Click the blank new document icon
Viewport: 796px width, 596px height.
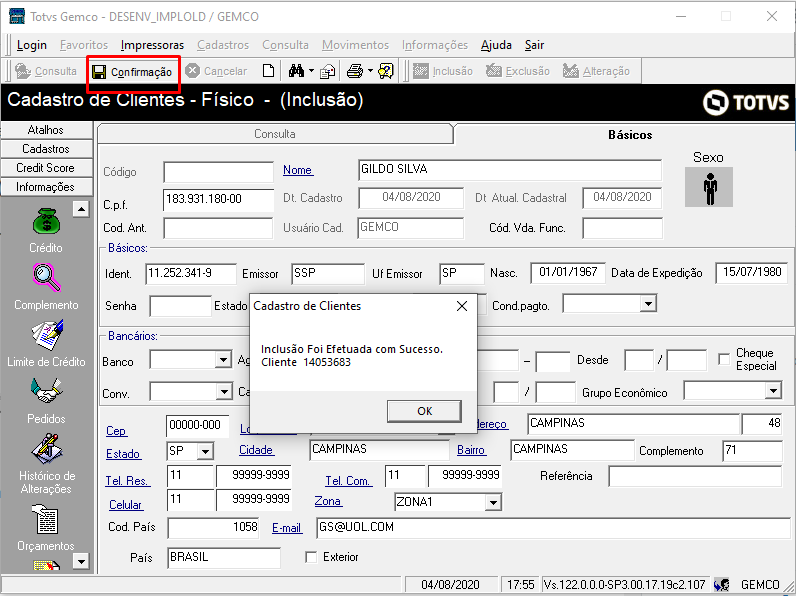tap(269, 71)
